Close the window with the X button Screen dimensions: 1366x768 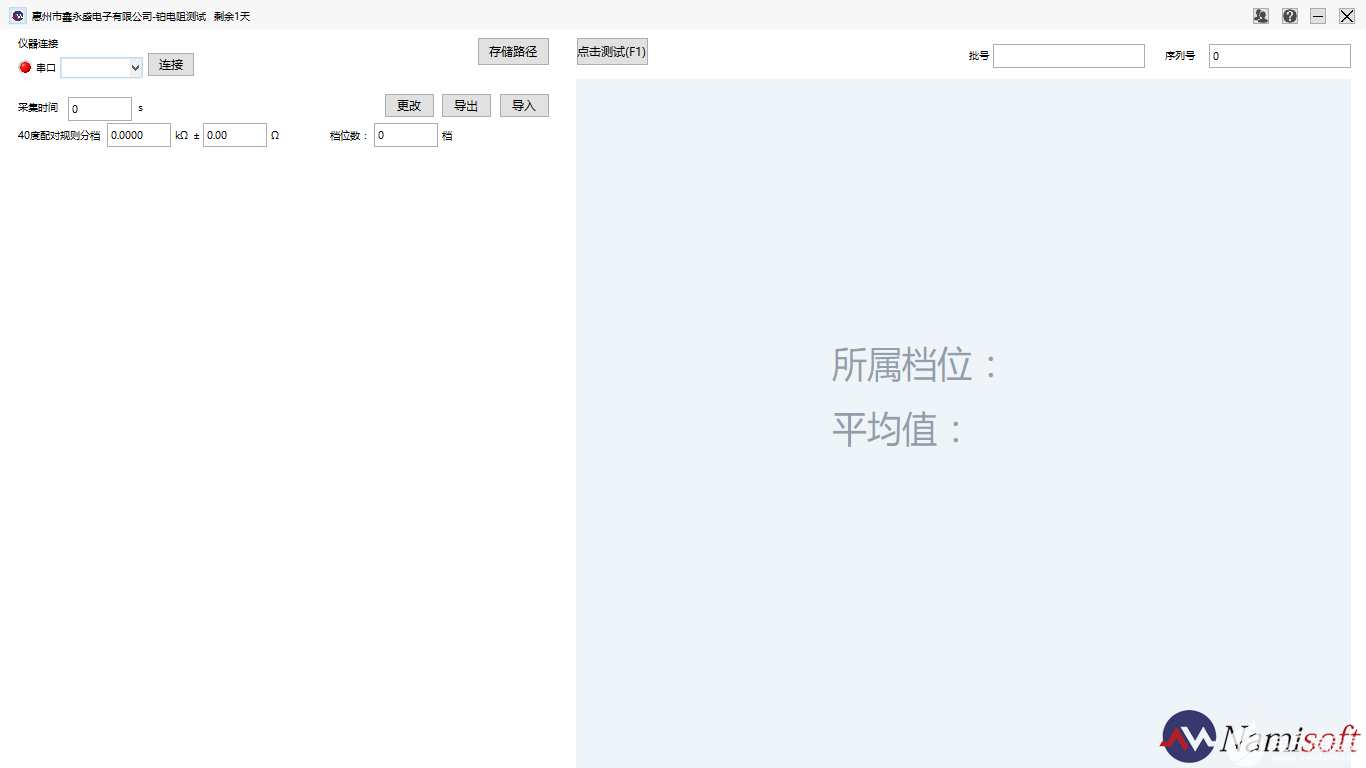1347,16
